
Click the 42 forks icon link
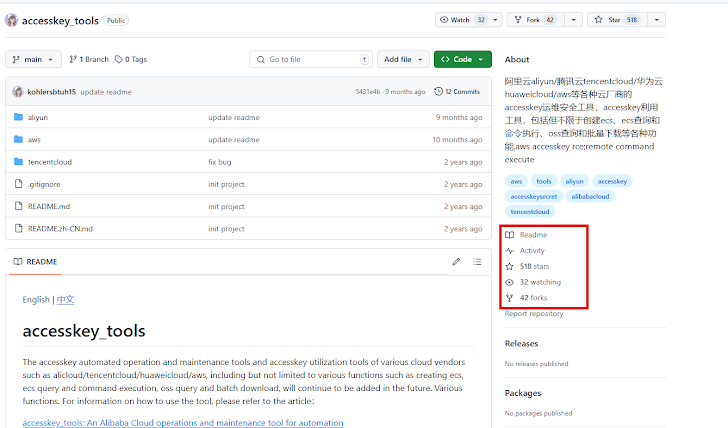coord(510,298)
